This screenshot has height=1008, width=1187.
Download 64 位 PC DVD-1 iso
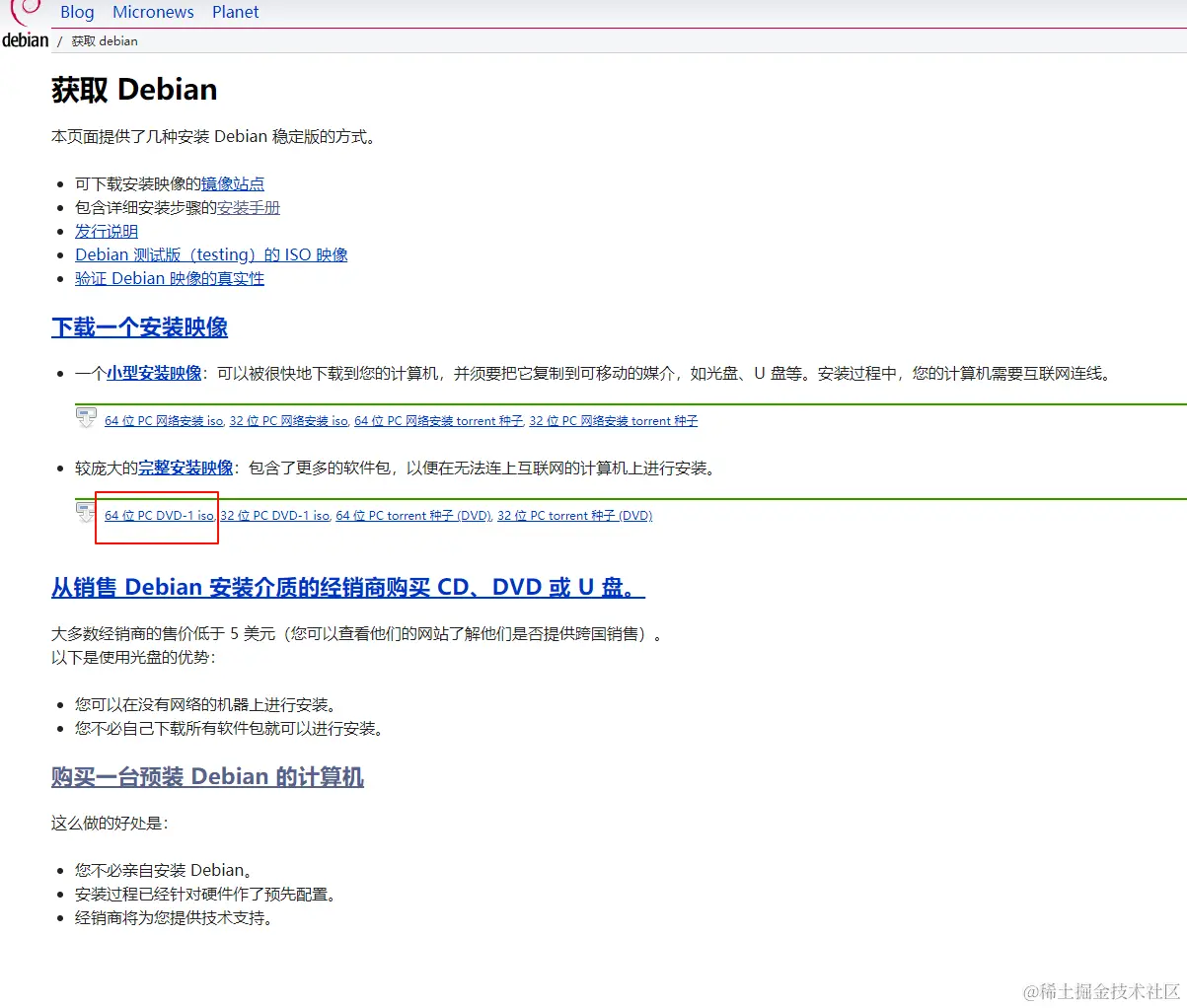click(x=160, y=516)
